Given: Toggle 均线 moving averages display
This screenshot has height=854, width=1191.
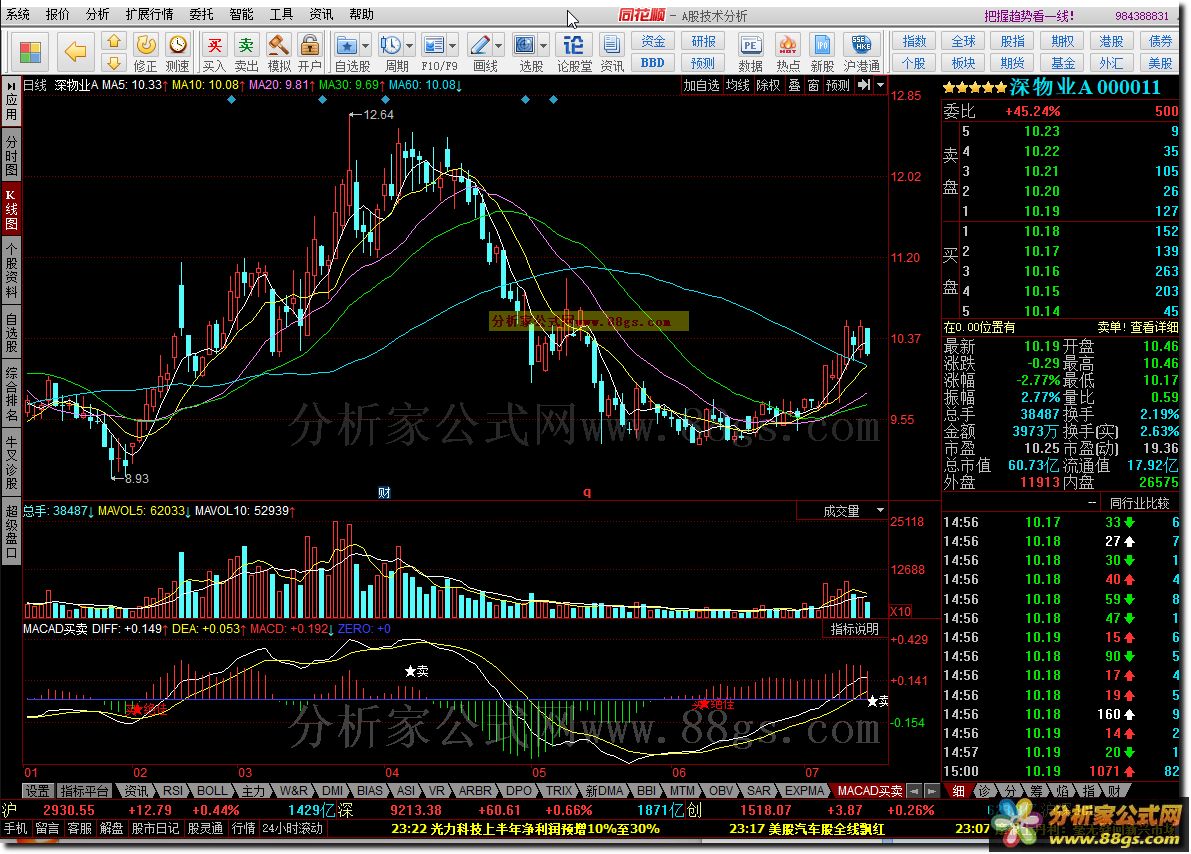Looking at the screenshot, I should coord(738,85).
